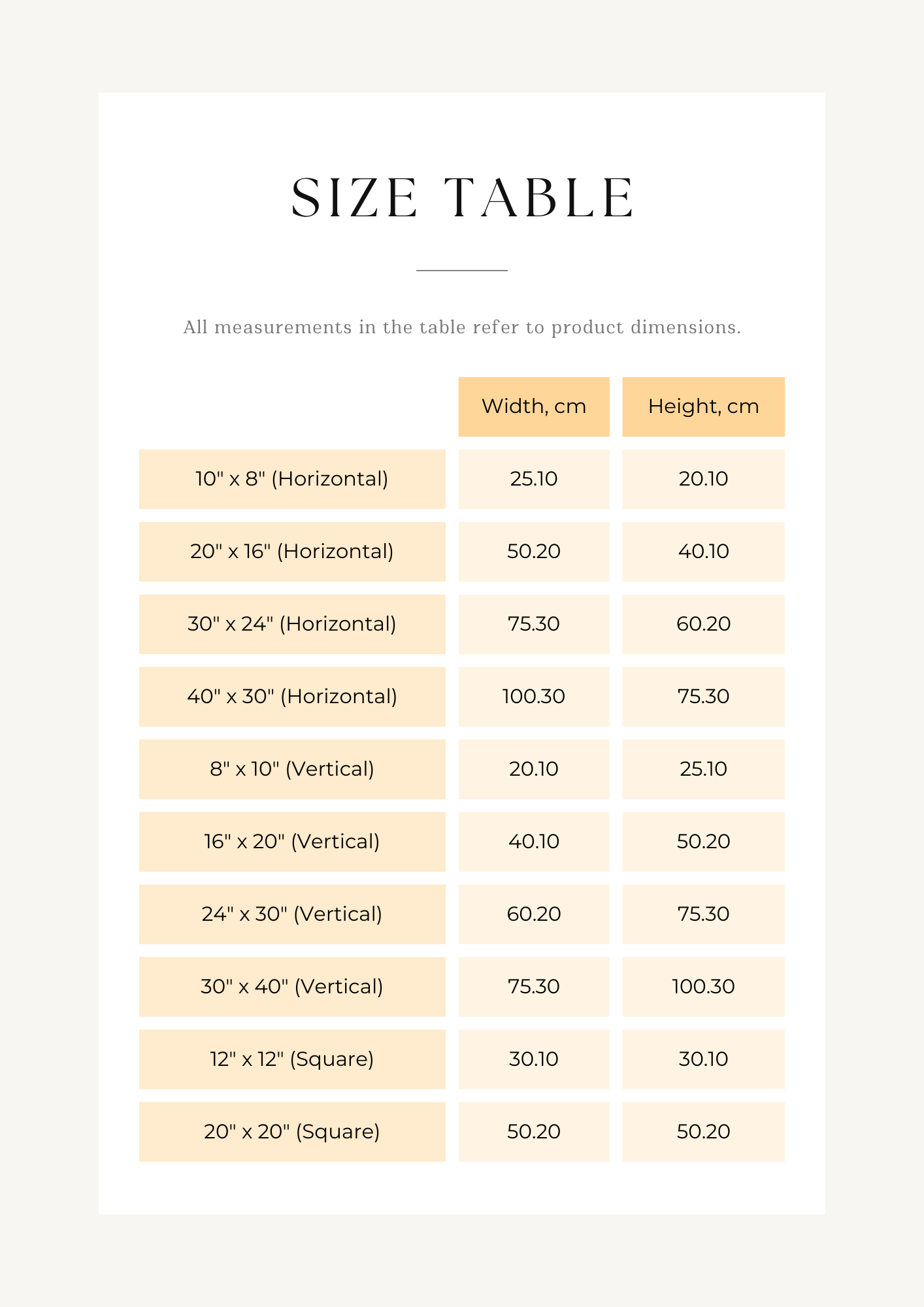This screenshot has width=924, height=1307.
Task: Click the measurements note subtitle text
Action: tap(462, 327)
